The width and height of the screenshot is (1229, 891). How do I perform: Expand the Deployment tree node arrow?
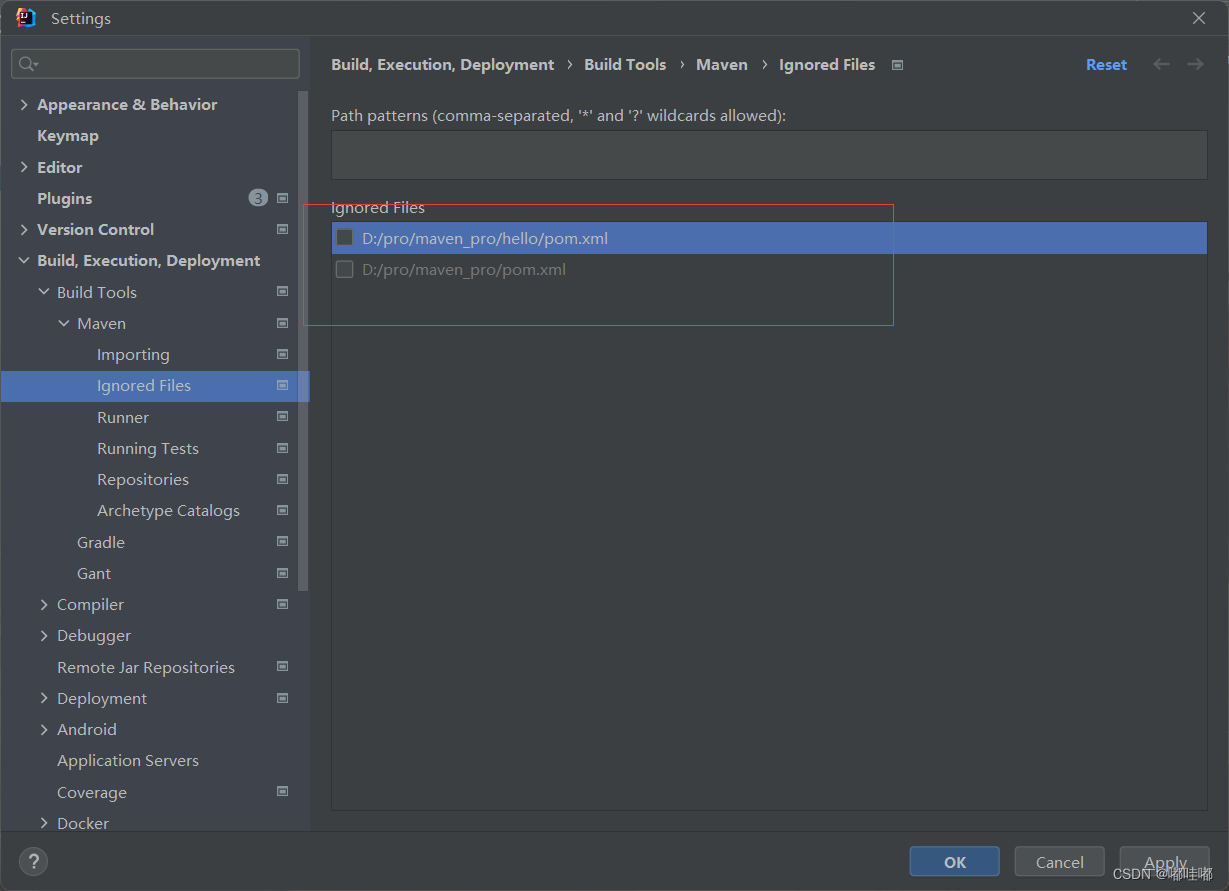(x=44, y=698)
